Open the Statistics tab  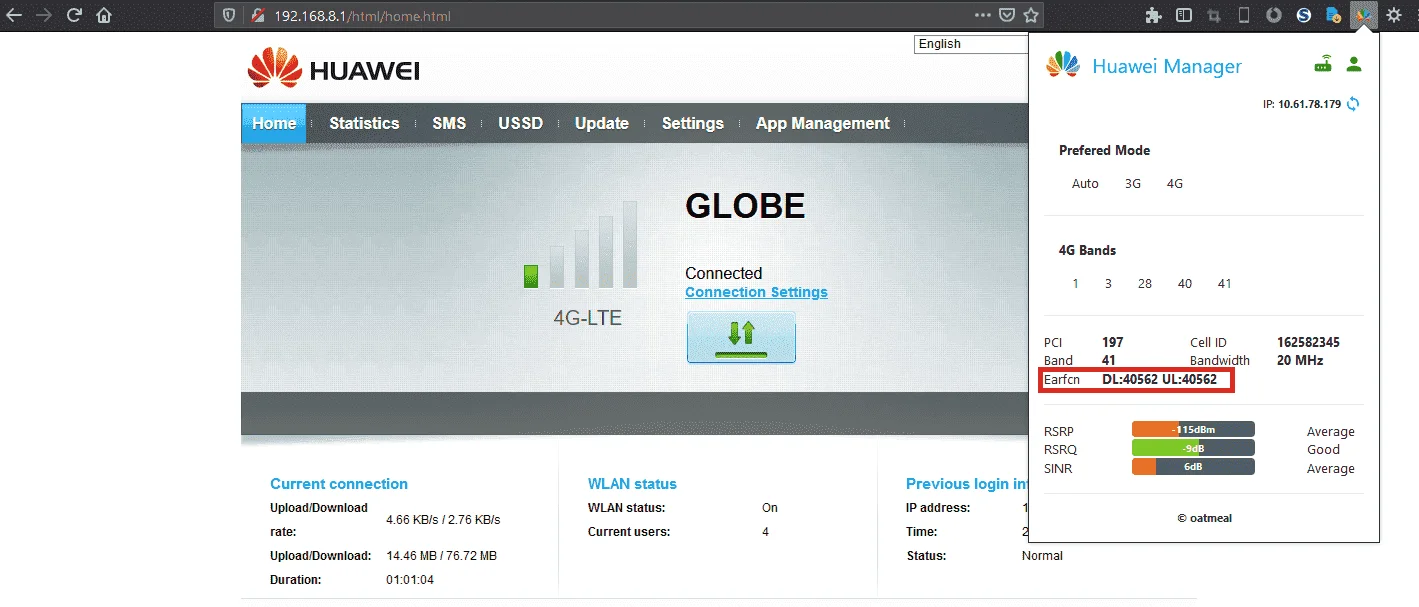pyautogui.click(x=364, y=123)
